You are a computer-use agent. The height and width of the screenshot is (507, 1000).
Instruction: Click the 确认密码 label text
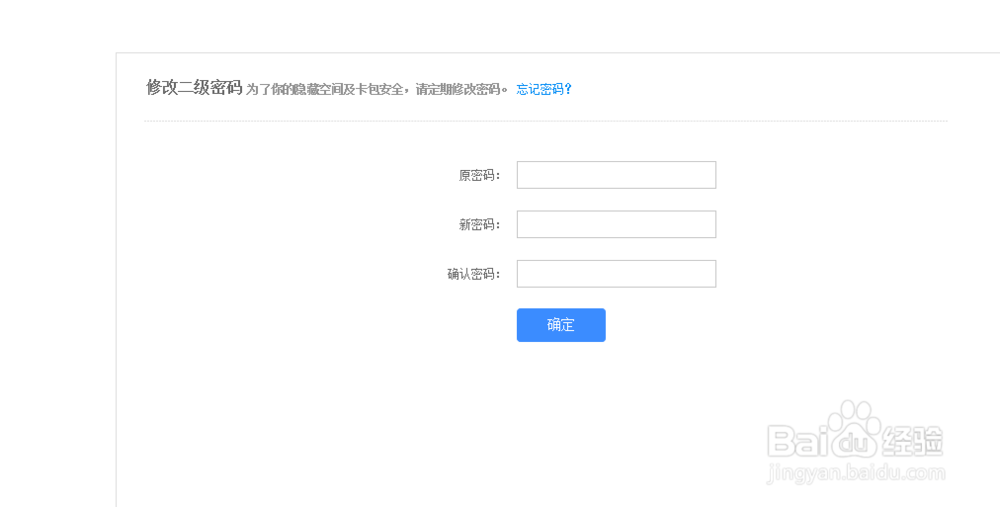point(474,274)
